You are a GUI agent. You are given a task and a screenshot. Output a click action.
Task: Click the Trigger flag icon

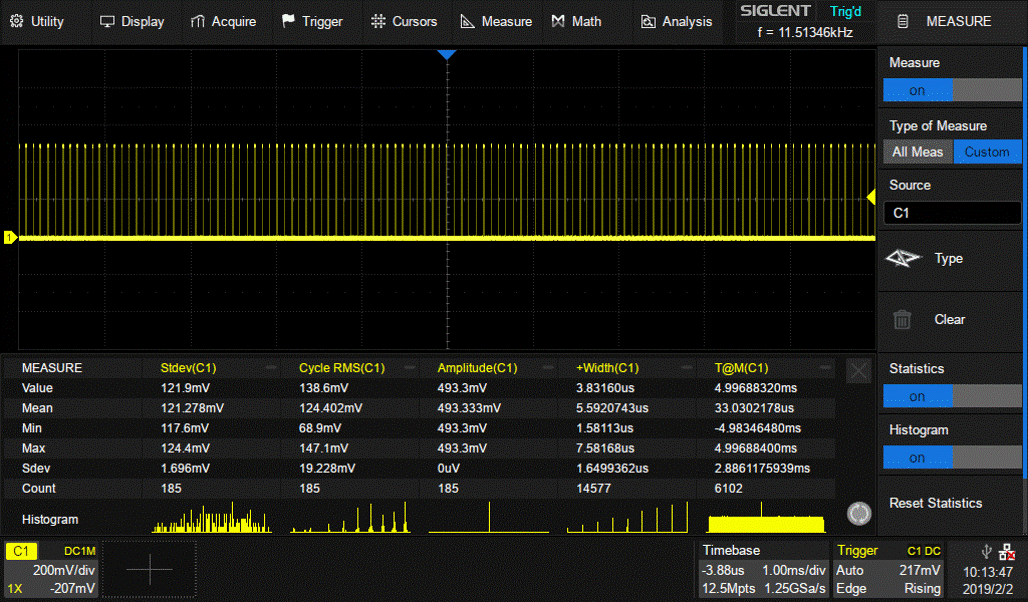tap(288, 21)
